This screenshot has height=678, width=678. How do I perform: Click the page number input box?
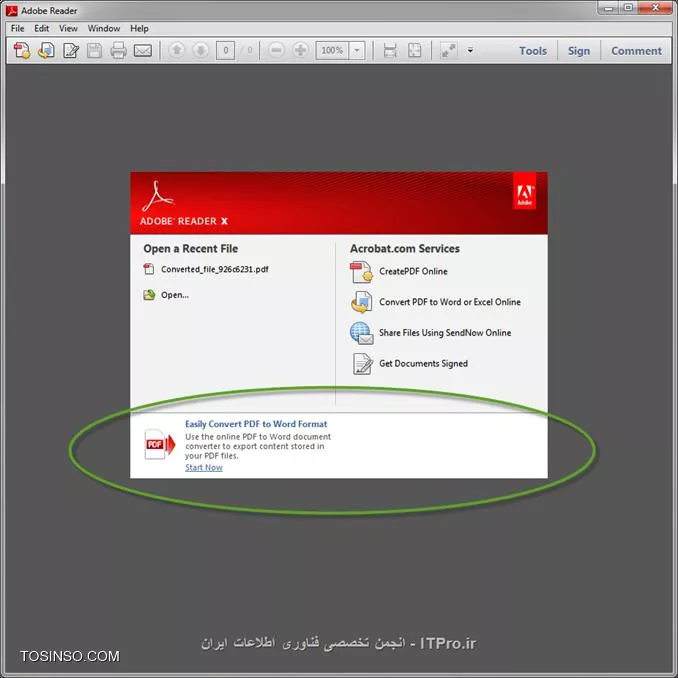click(x=225, y=51)
